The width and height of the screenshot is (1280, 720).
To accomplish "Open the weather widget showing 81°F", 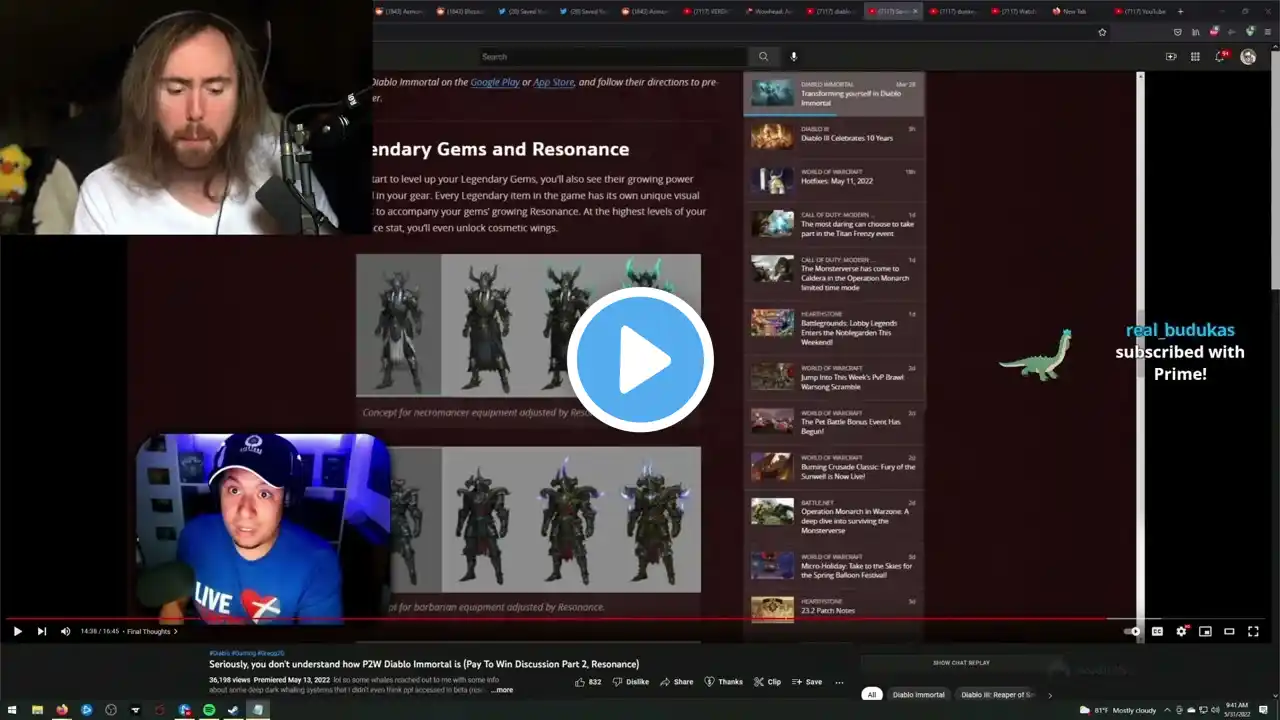I will [1118, 710].
